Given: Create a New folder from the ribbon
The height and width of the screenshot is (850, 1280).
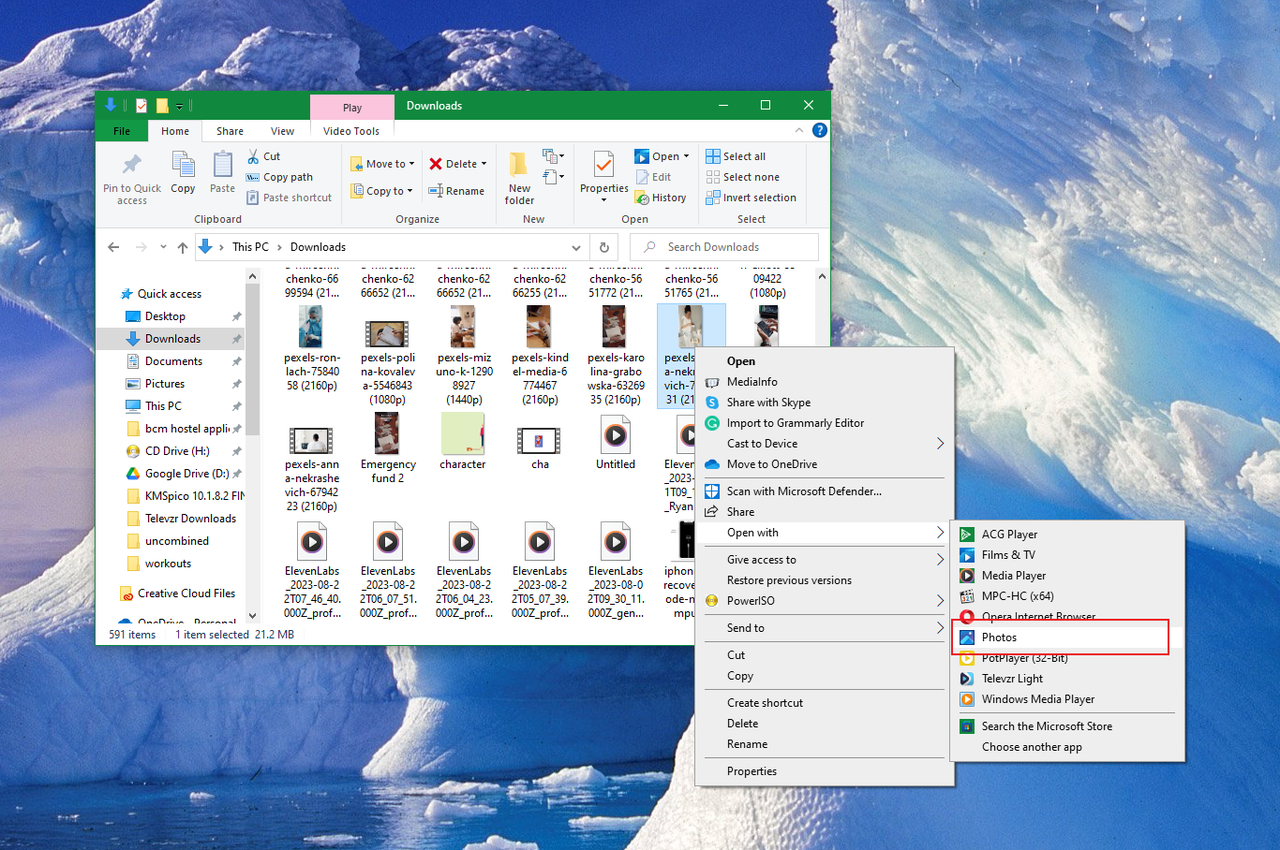Looking at the screenshot, I should pyautogui.click(x=518, y=178).
